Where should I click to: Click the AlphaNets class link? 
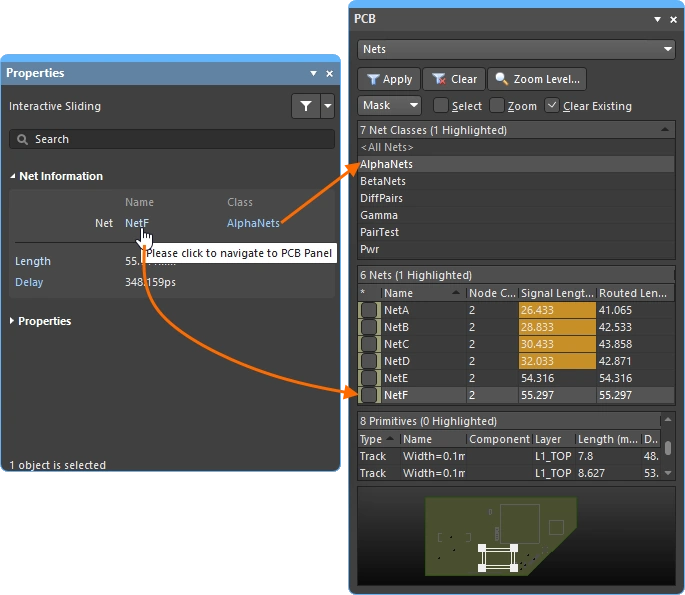point(253,223)
